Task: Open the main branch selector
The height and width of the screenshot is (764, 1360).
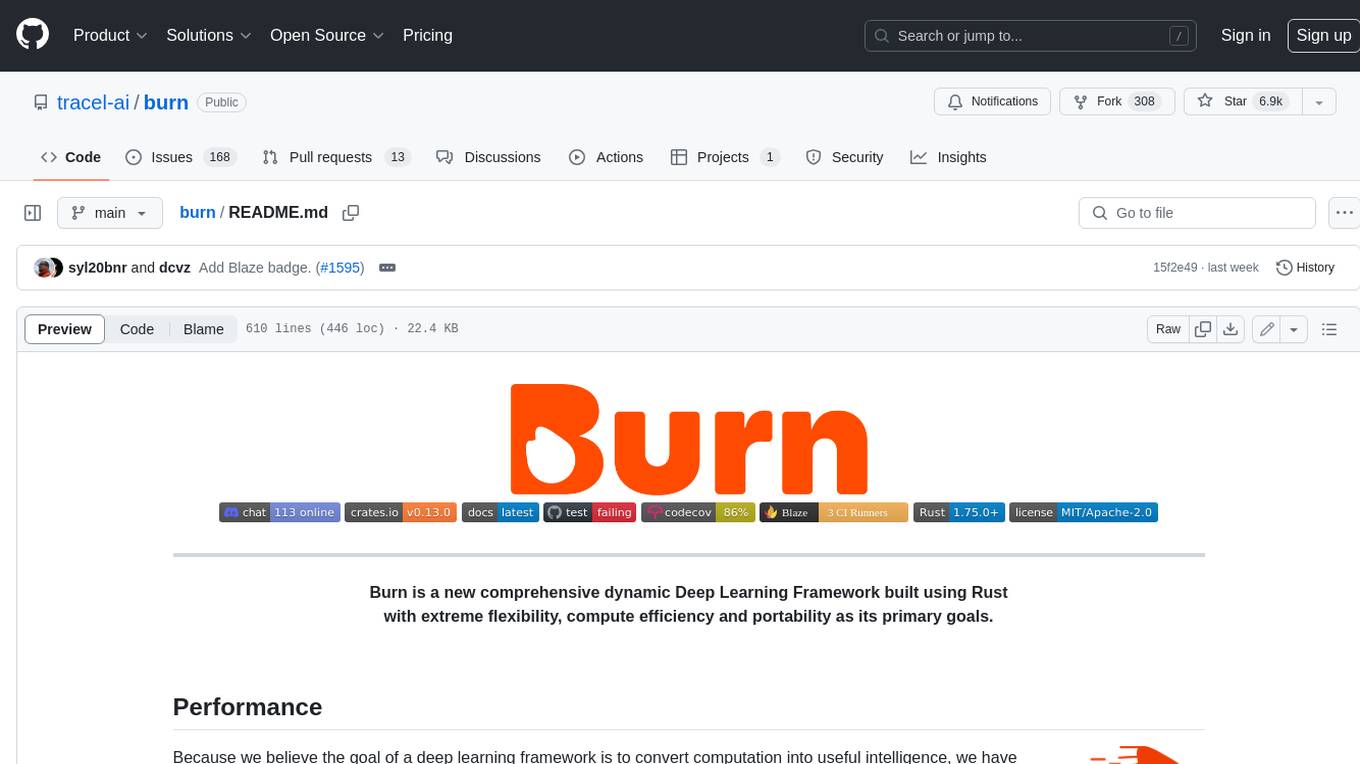Action: 109,213
